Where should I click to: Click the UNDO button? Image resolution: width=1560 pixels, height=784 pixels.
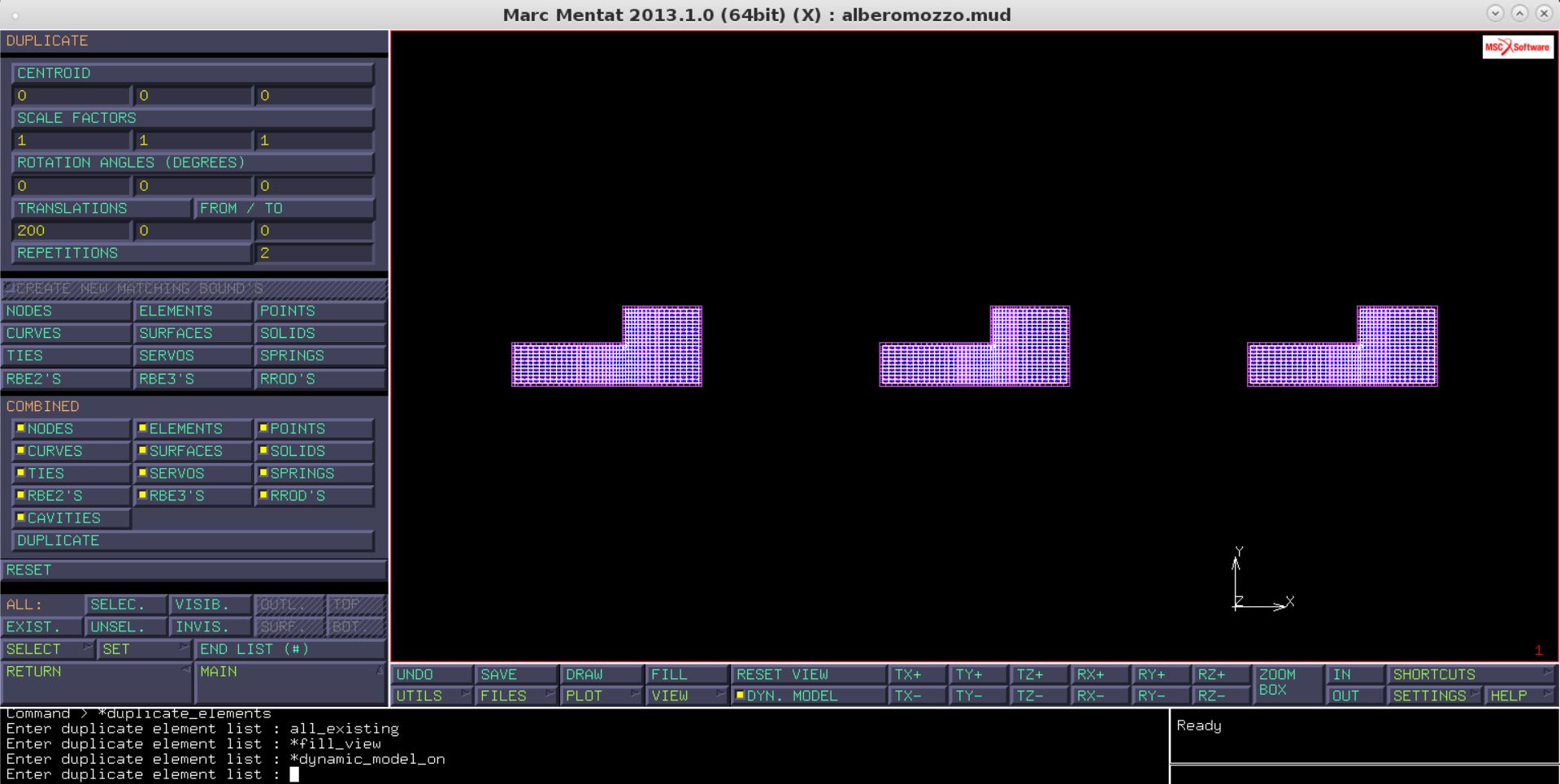pyautogui.click(x=432, y=674)
